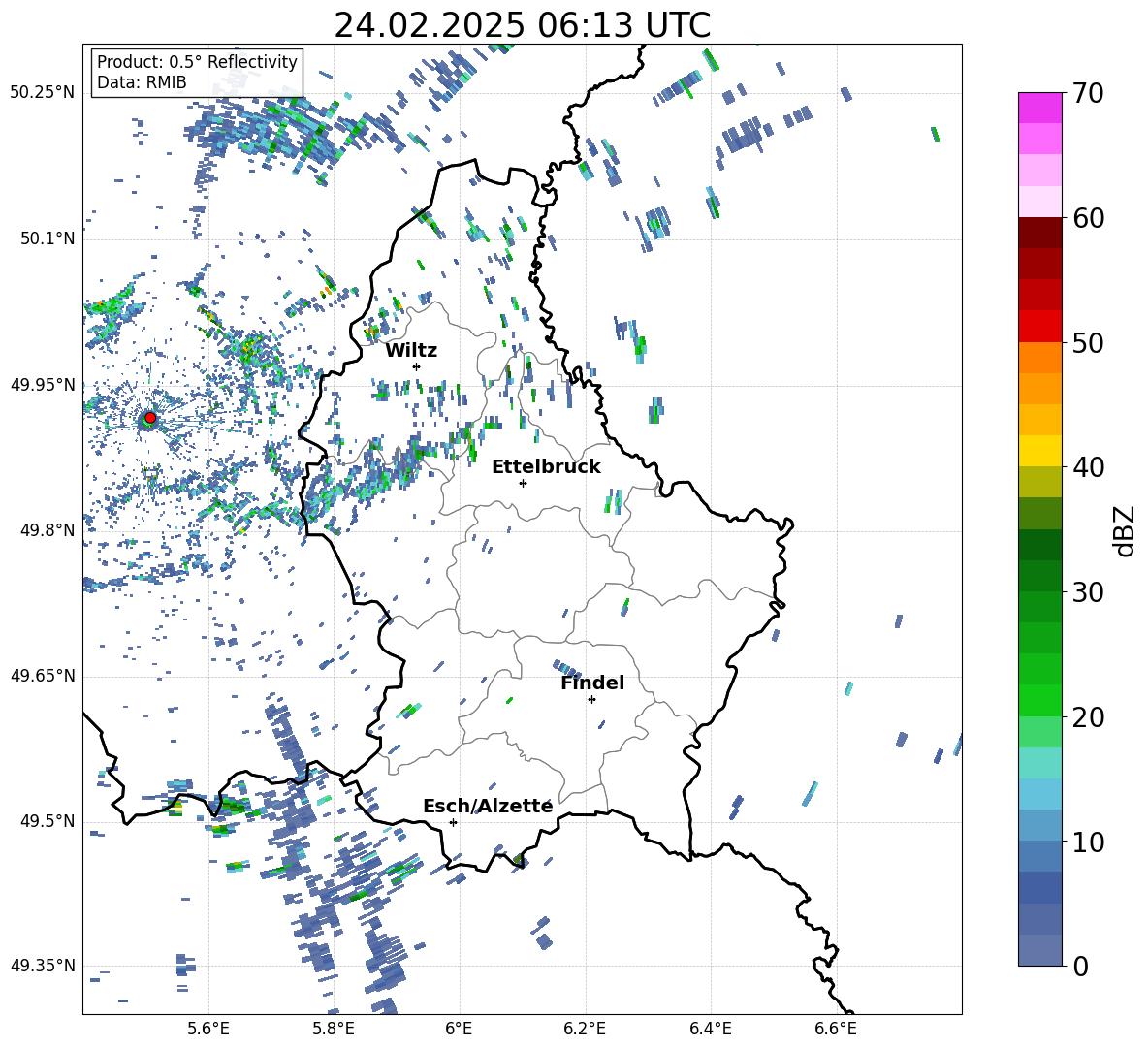Image resolution: width=1148 pixels, height=1048 pixels.
Task: Click the 49.95°N latitude label
Action: [43, 384]
